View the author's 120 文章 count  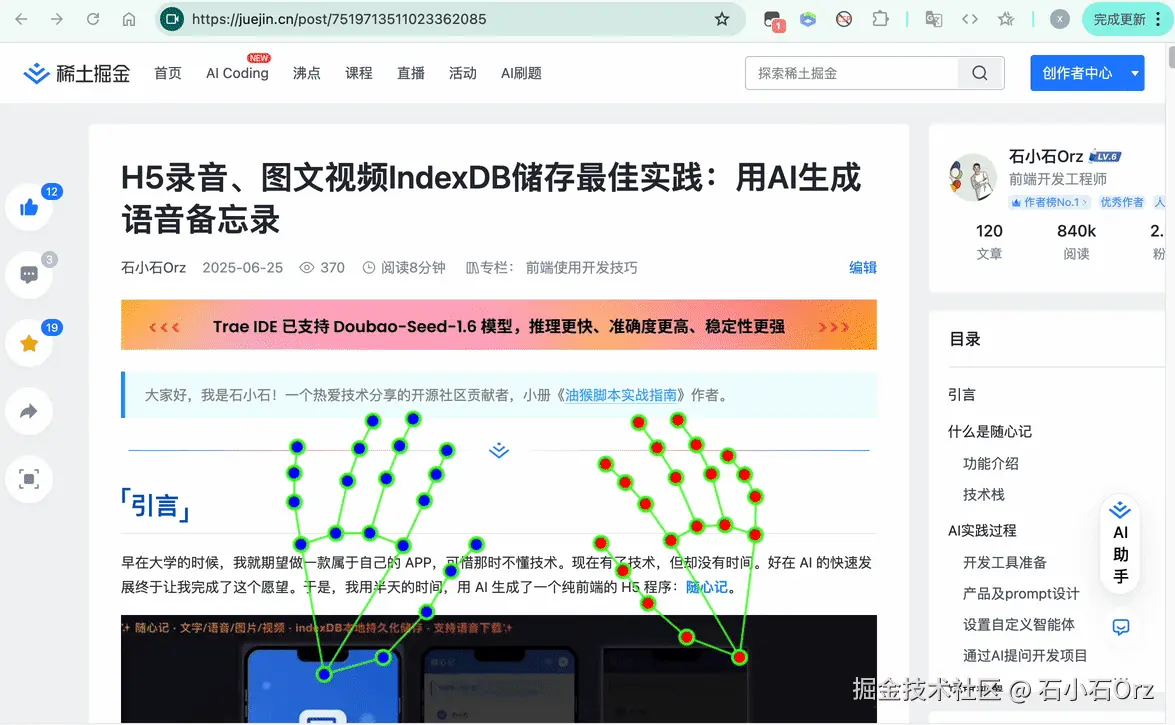pyautogui.click(x=989, y=241)
